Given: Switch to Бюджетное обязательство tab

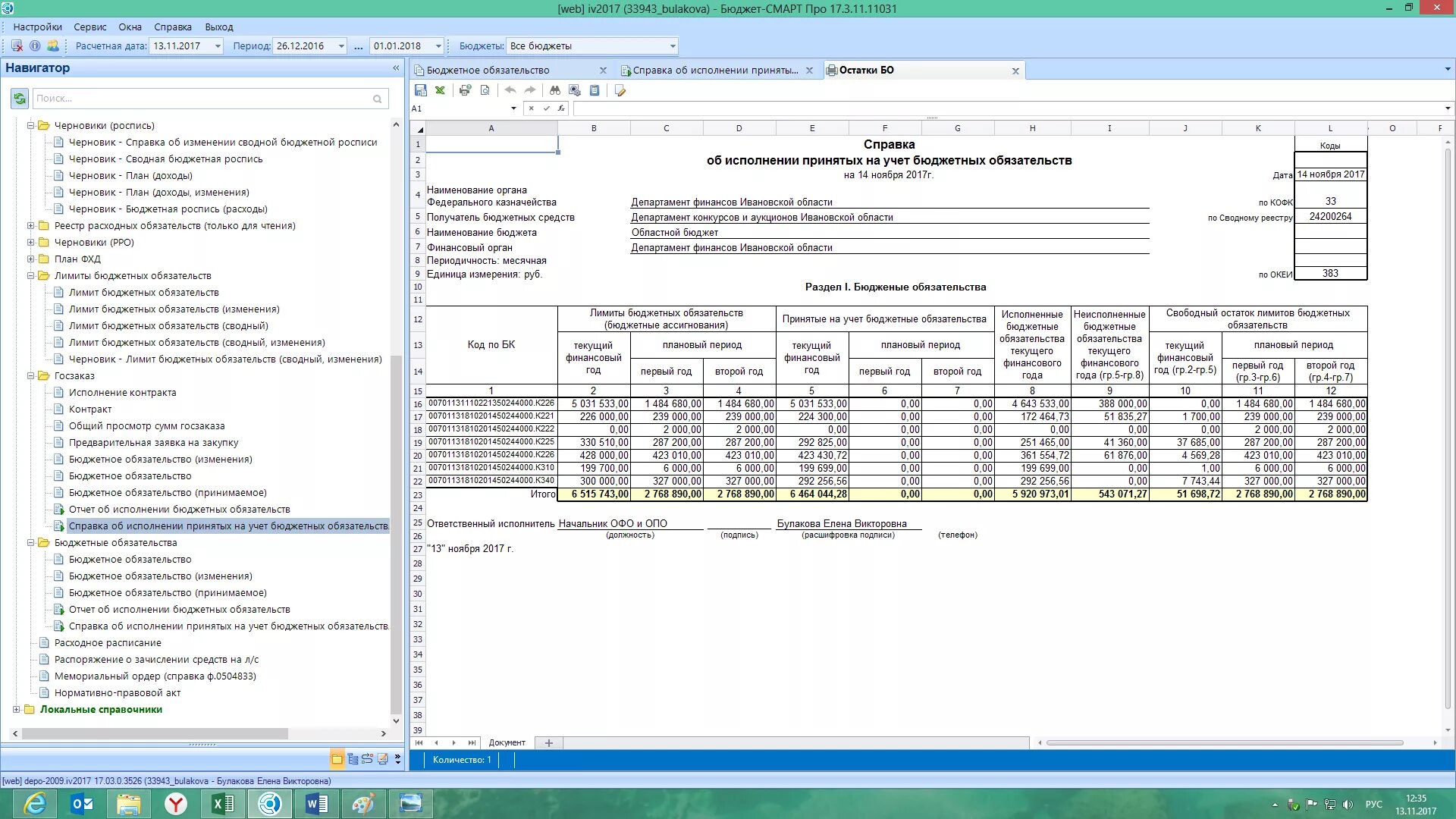Looking at the screenshot, I should pos(488,71).
